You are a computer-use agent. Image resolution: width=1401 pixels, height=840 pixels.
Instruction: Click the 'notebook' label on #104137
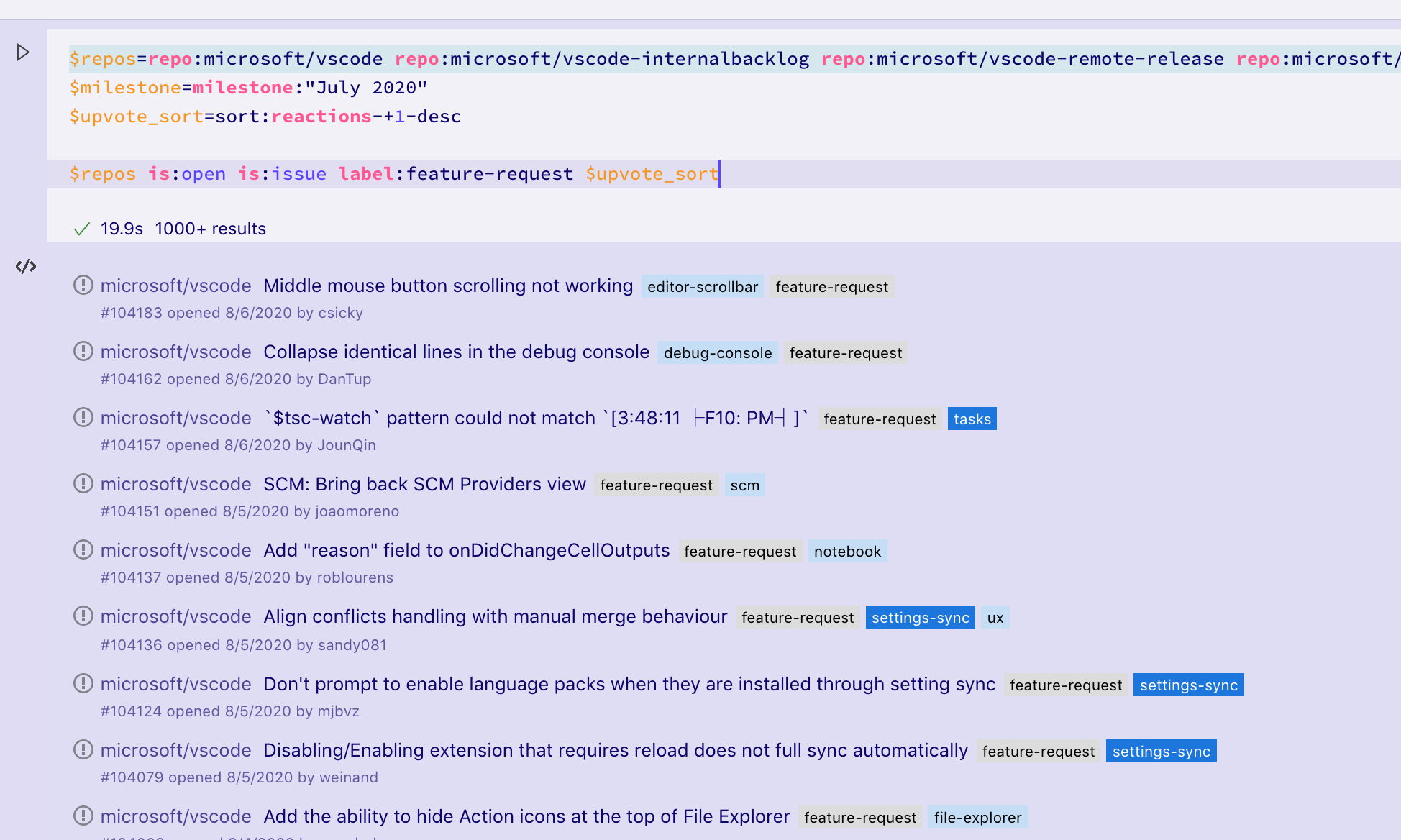tap(847, 551)
